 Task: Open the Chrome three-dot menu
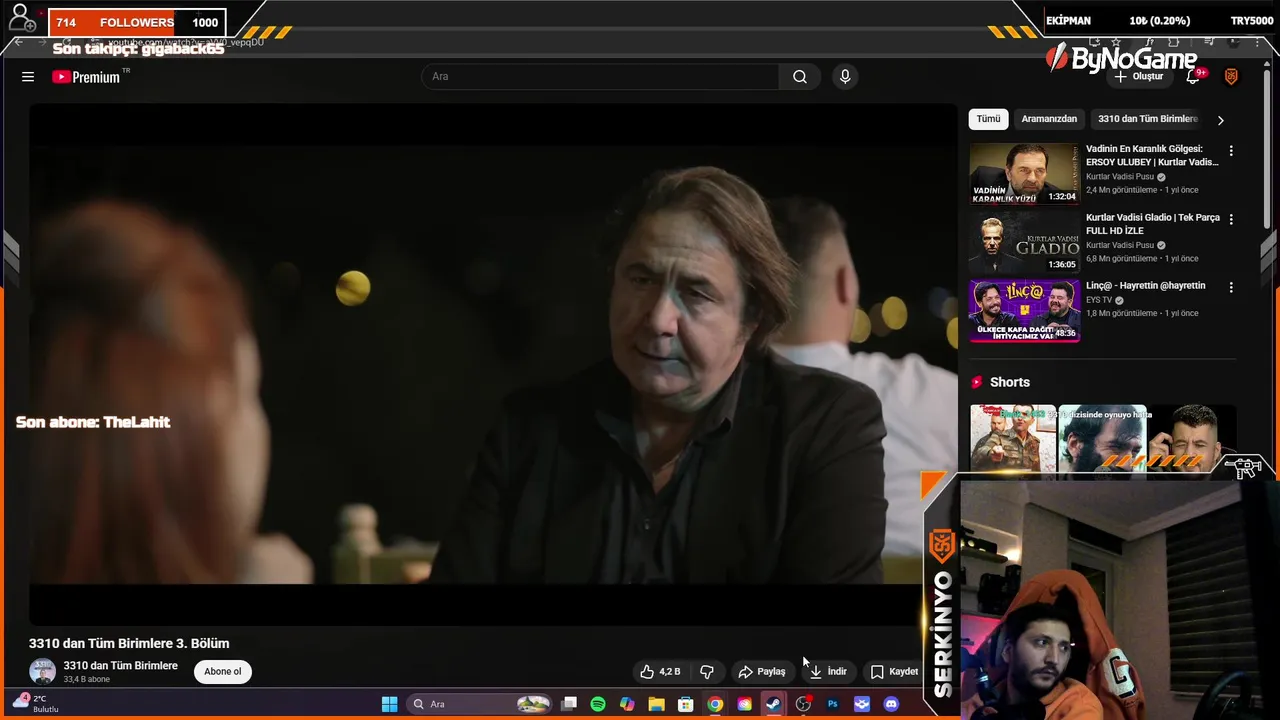pos(1258,42)
